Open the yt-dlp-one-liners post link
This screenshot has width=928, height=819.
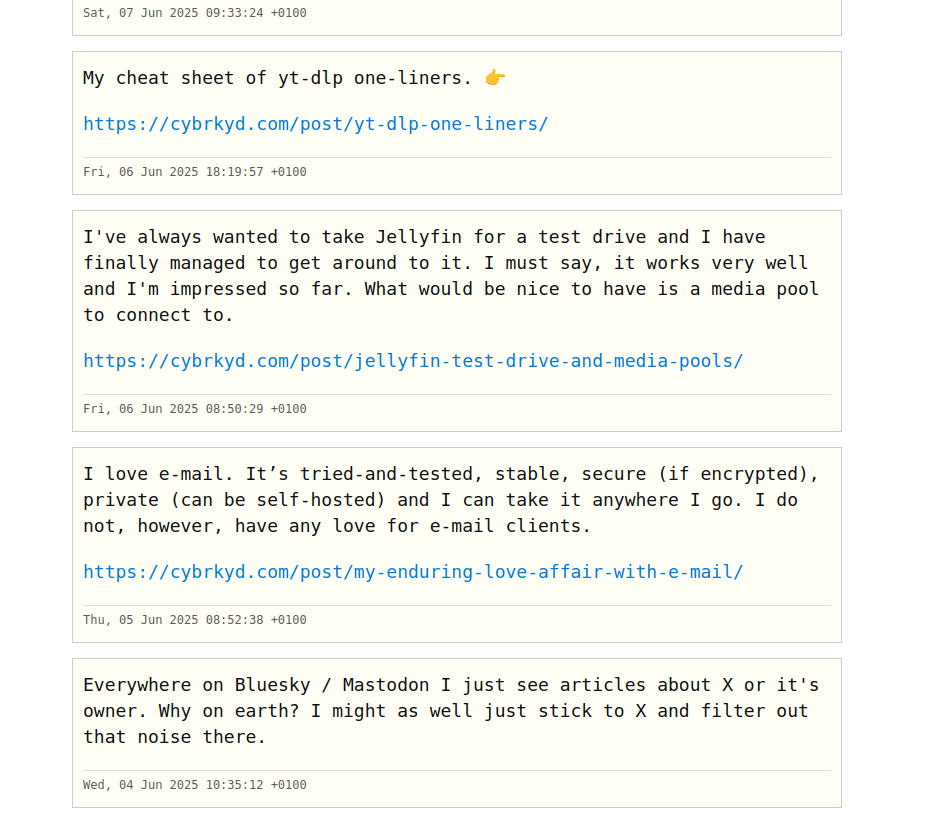point(315,124)
